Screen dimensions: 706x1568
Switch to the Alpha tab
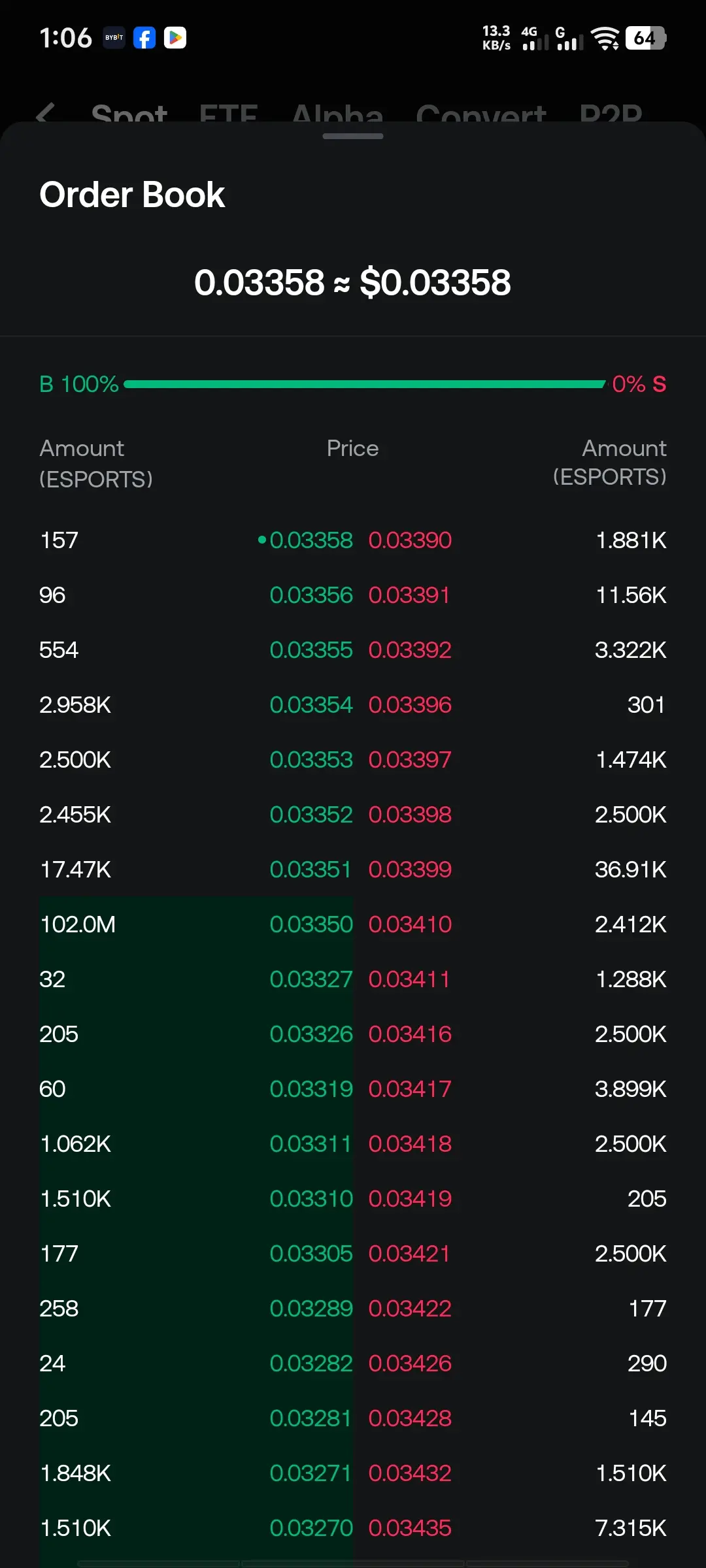[337, 114]
